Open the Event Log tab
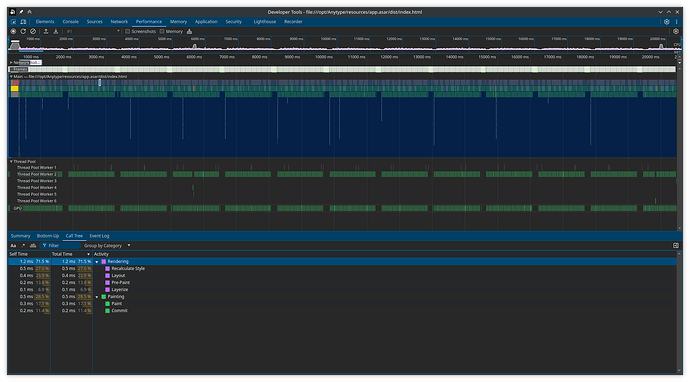Viewport: 690px width, 382px height. click(99, 236)
